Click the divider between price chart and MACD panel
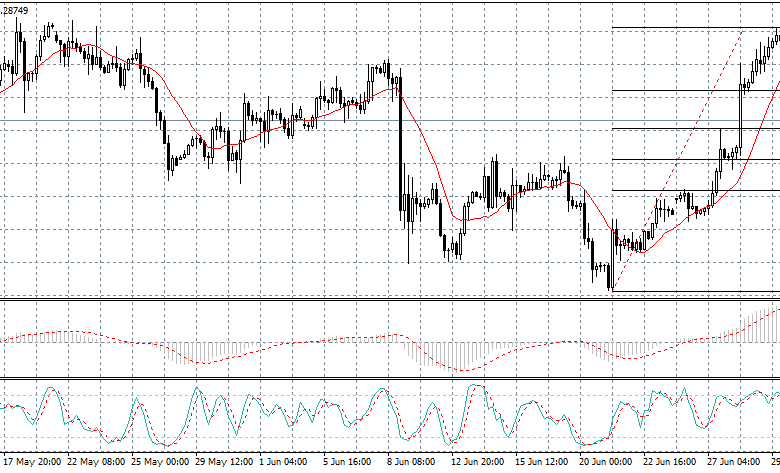The image size is (780, 473). pos(390,298)
